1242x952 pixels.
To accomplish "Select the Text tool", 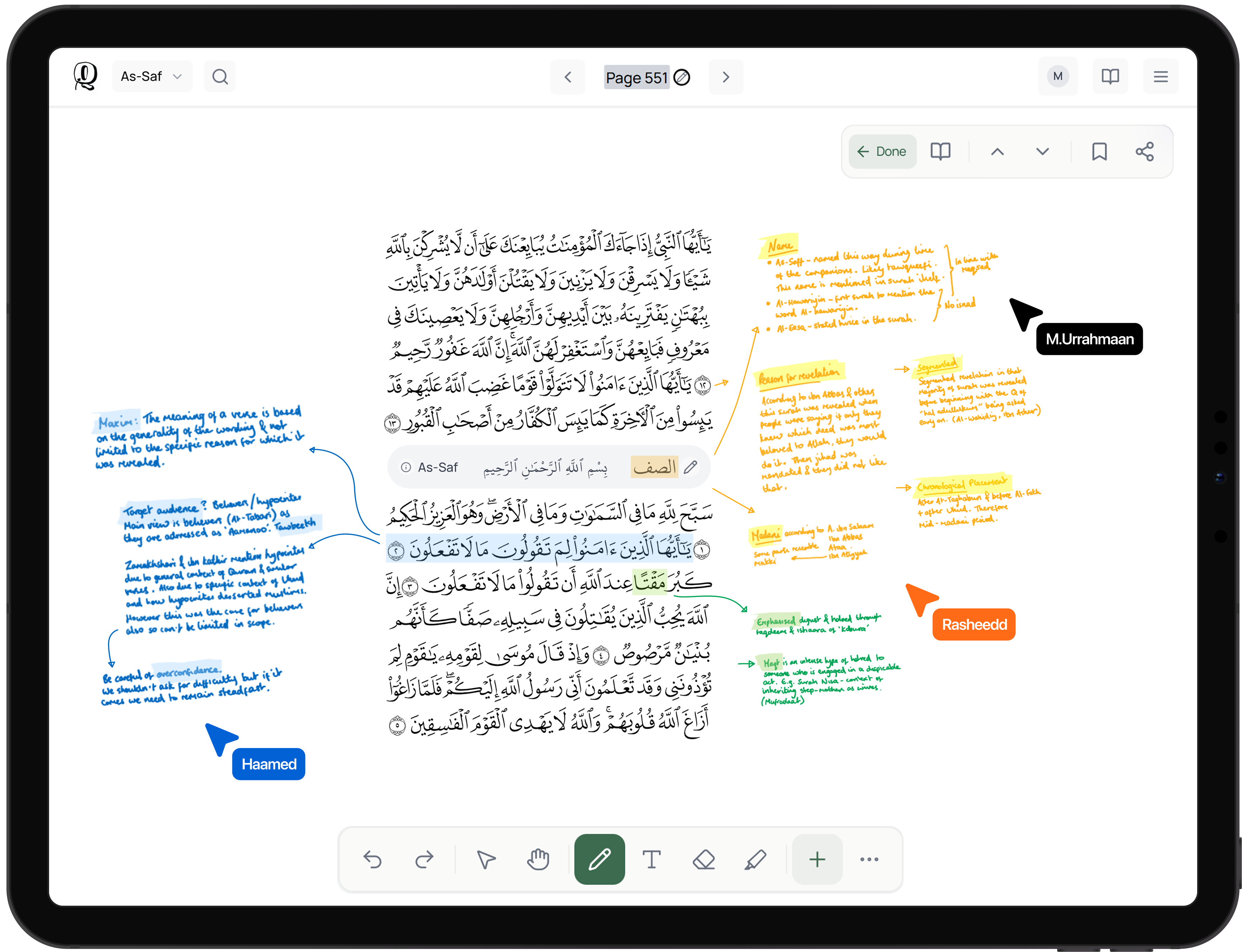I will coord(651,859).
